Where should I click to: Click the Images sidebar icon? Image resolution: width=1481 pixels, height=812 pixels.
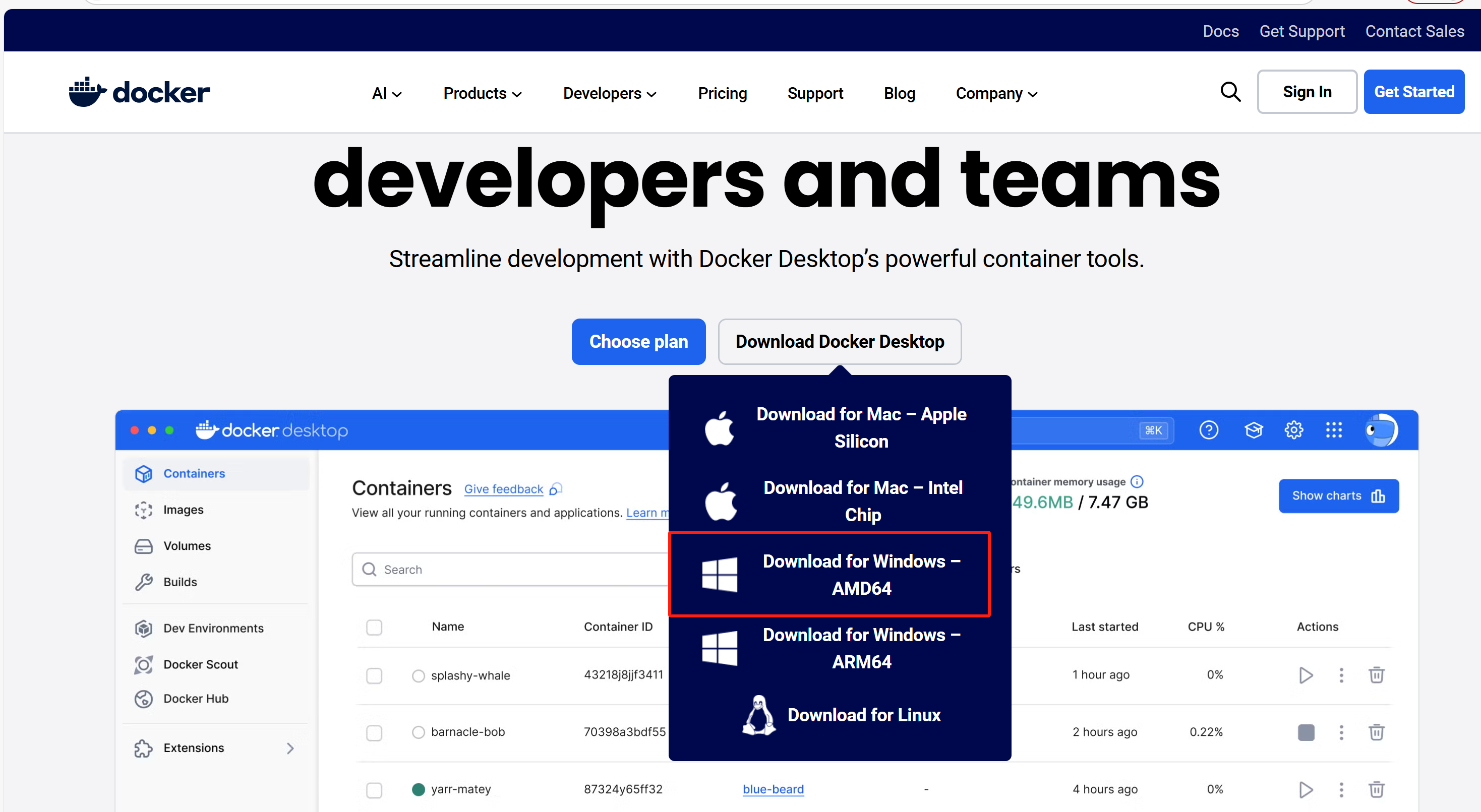pyautogui.click(x=144, y=510)
